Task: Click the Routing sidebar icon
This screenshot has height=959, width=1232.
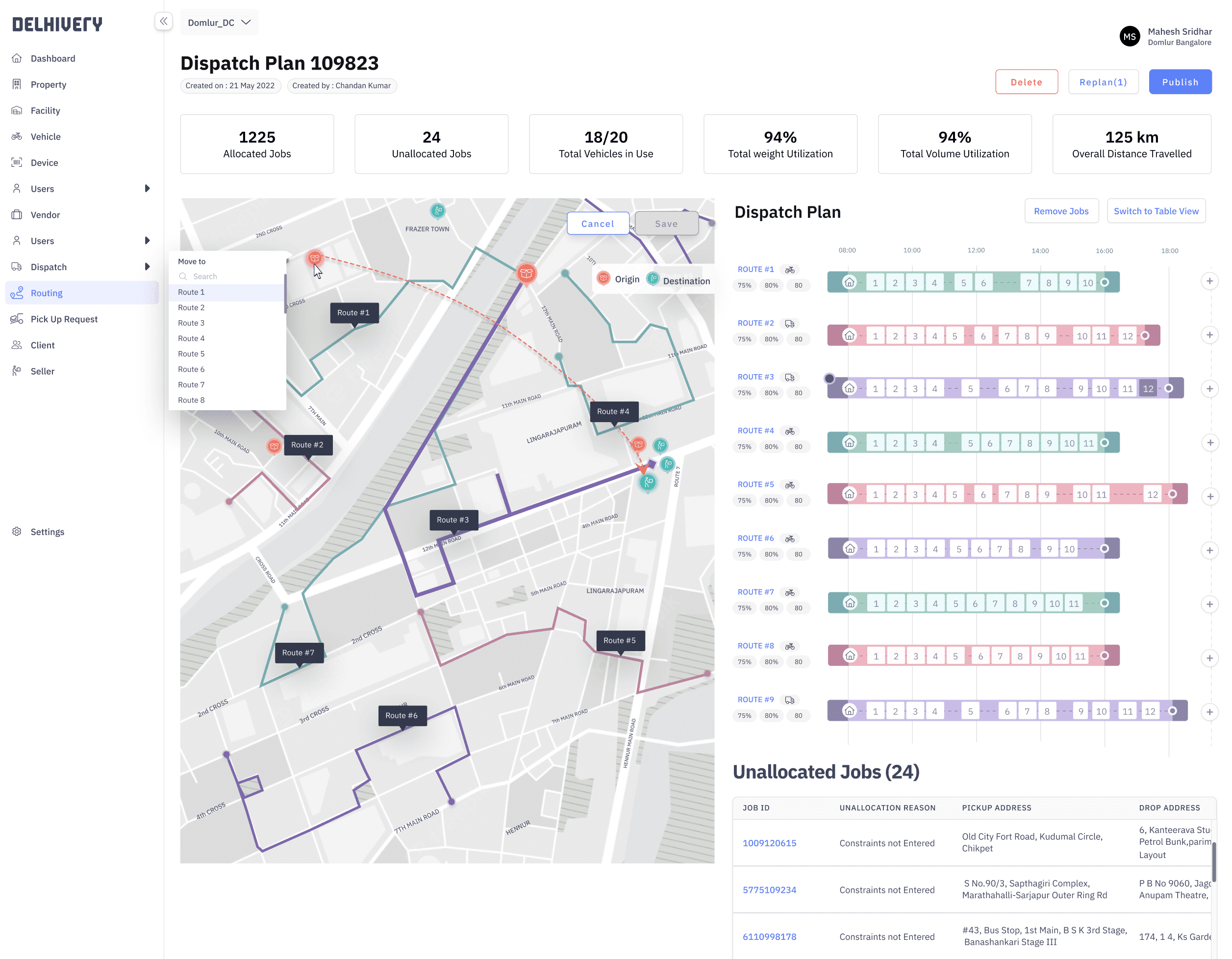Action: (x=17, y=293)
